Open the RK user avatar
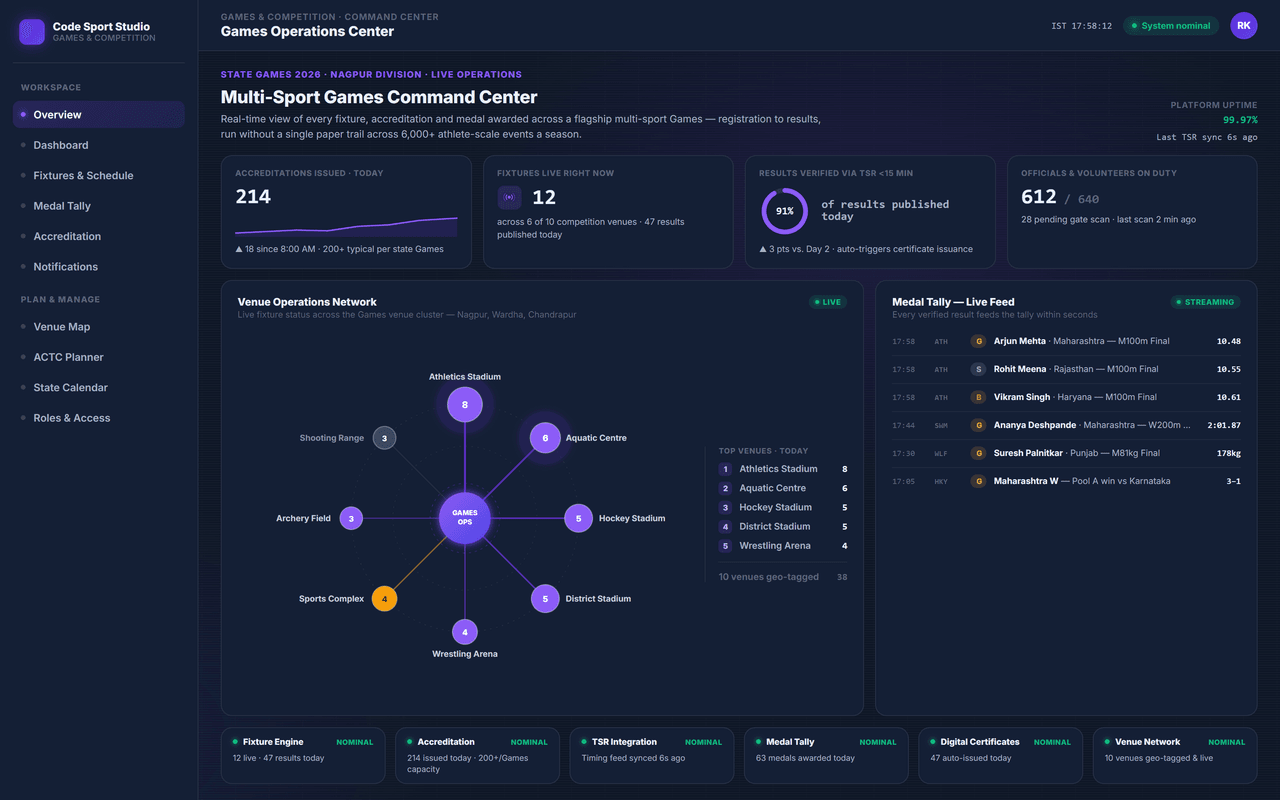This screenshot has width=1280, height=800. [1243, 26]
